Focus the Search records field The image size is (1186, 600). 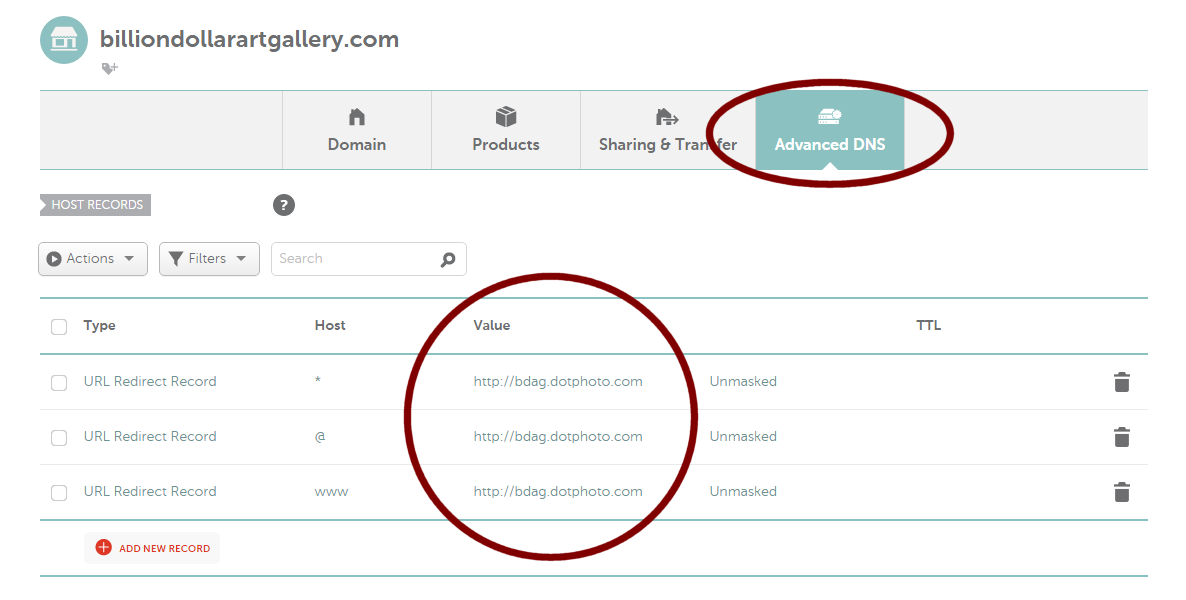point(368,259)
